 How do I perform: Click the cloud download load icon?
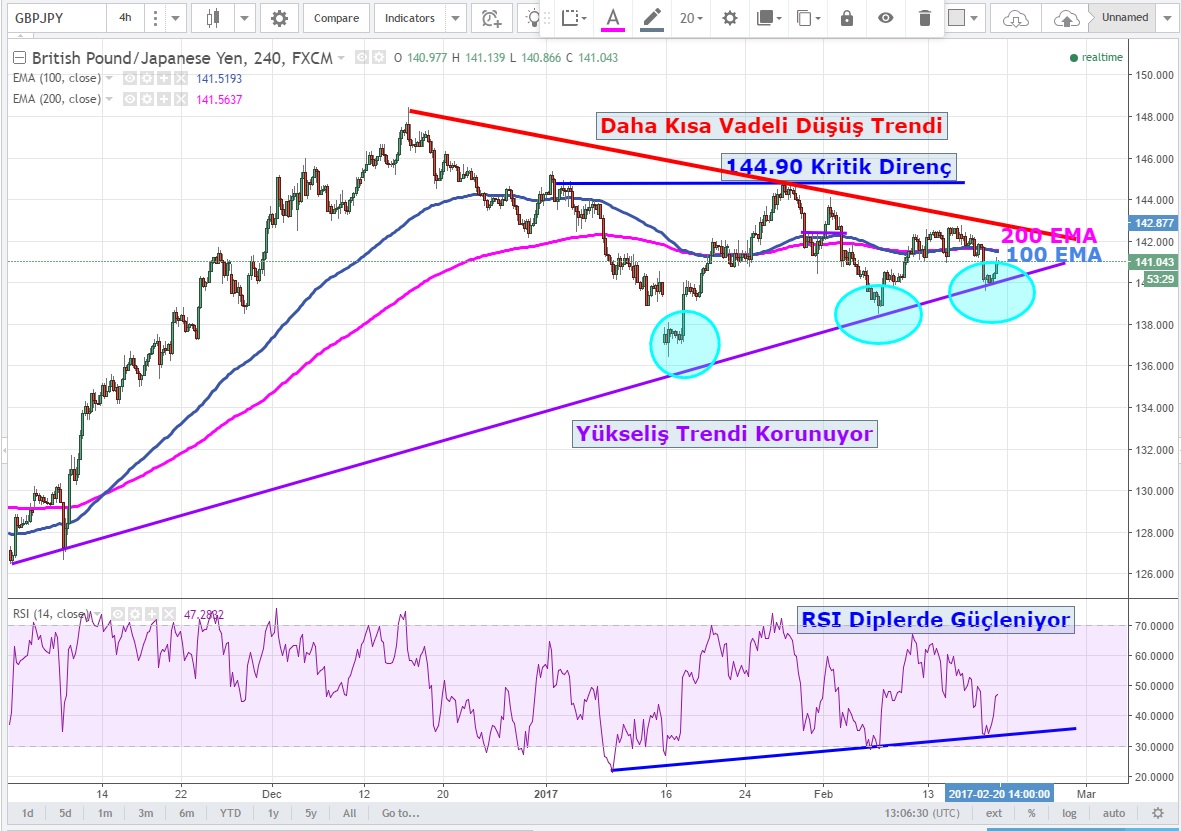click(x=1015, y=18)
